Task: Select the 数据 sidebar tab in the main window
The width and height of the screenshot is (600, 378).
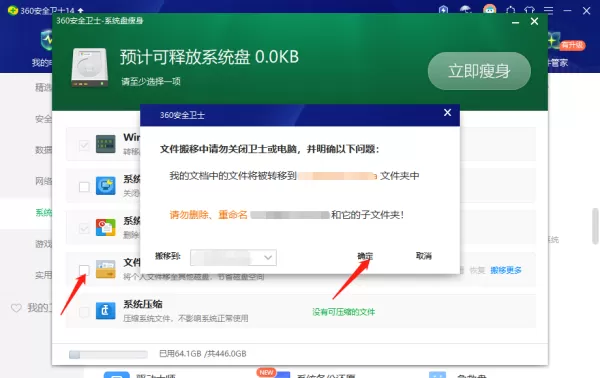Action: tap(43, 150)
